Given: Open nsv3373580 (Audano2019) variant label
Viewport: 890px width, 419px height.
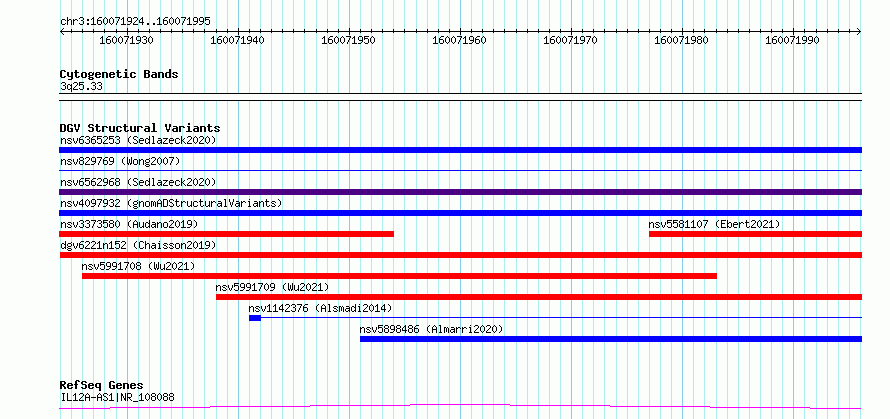Looking at the screenshot, I should click(x=129, y=224).
